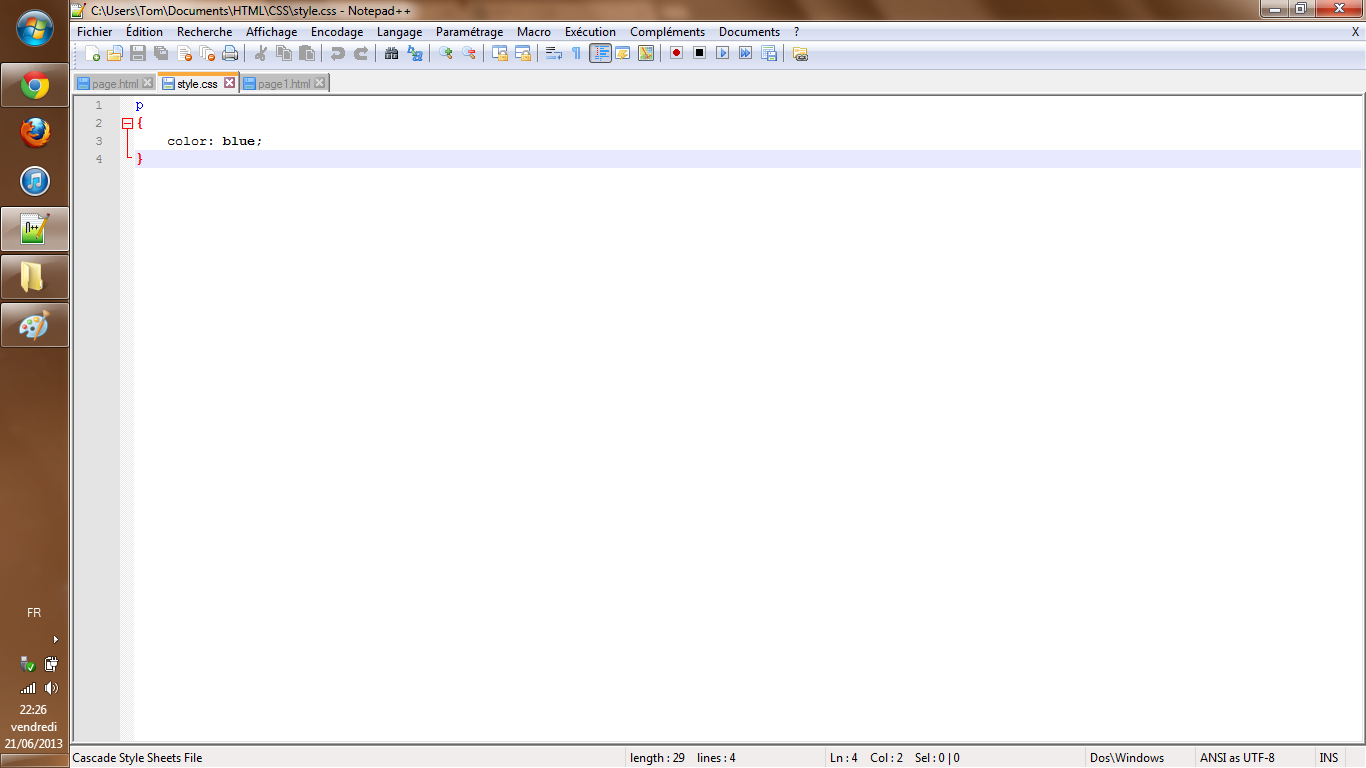Screen dimensions: 1366x768
Task: Click the Print icon in toolbar
Action: click(x=230, y=53)
